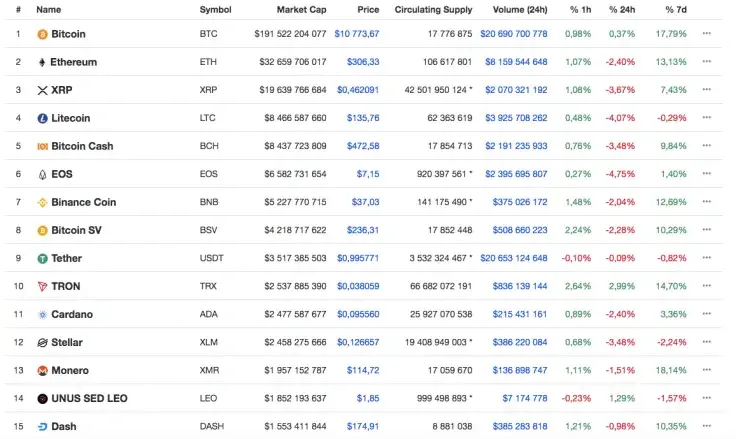Click the Tether logo icon
Screen dimensions: 736x439
[42, 258]
